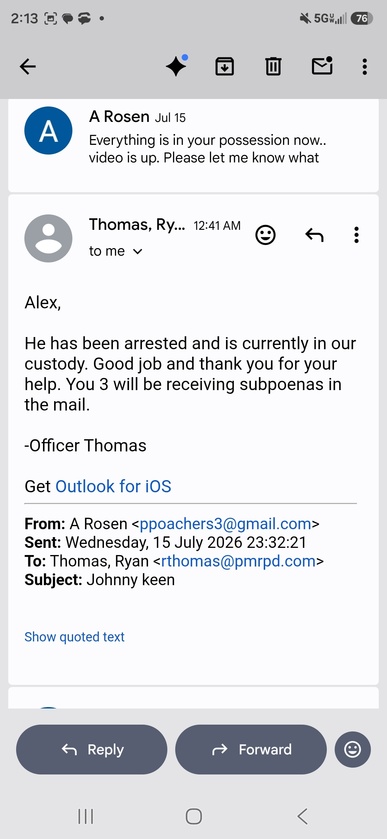
Task: Tap the Reply button at the bottom
Action: [x=92, y=750]
